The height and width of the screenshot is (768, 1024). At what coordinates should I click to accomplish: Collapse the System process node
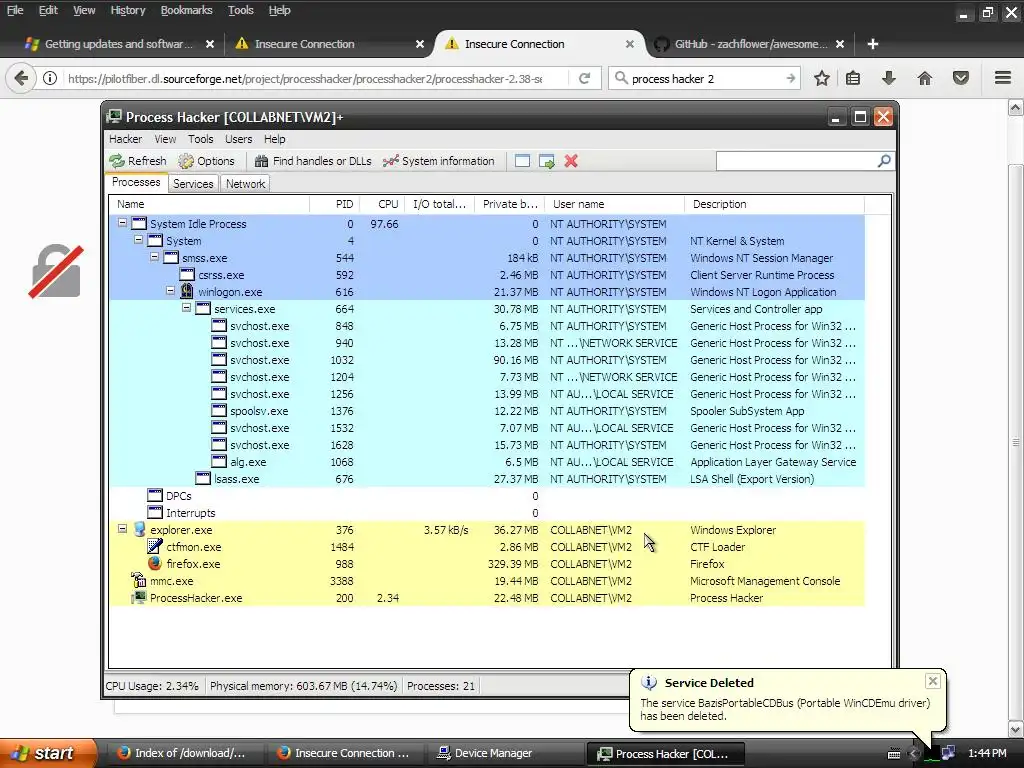pyautogui.click(x=138, y=240)
